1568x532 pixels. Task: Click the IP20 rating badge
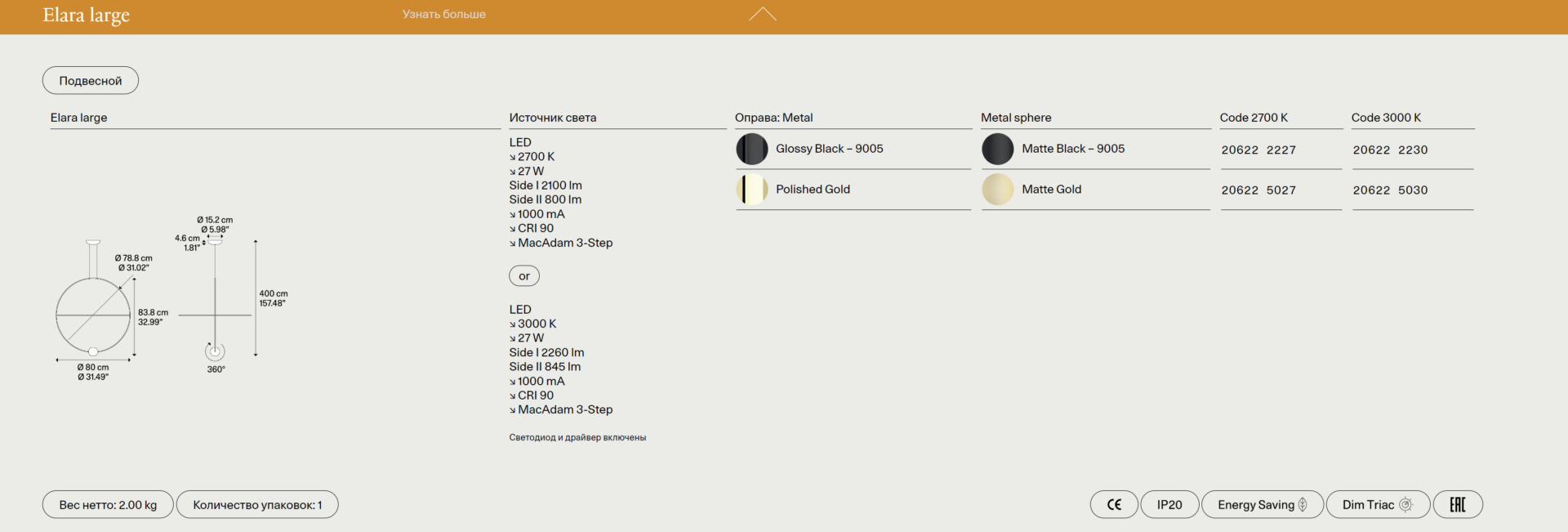1169,505
